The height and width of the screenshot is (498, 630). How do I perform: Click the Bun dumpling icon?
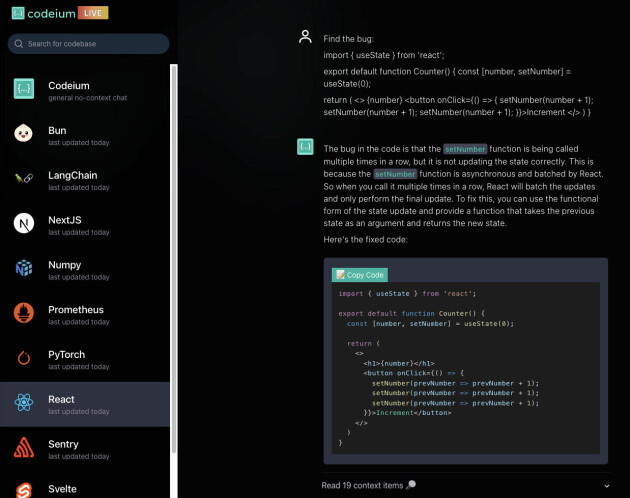(24, 133)
